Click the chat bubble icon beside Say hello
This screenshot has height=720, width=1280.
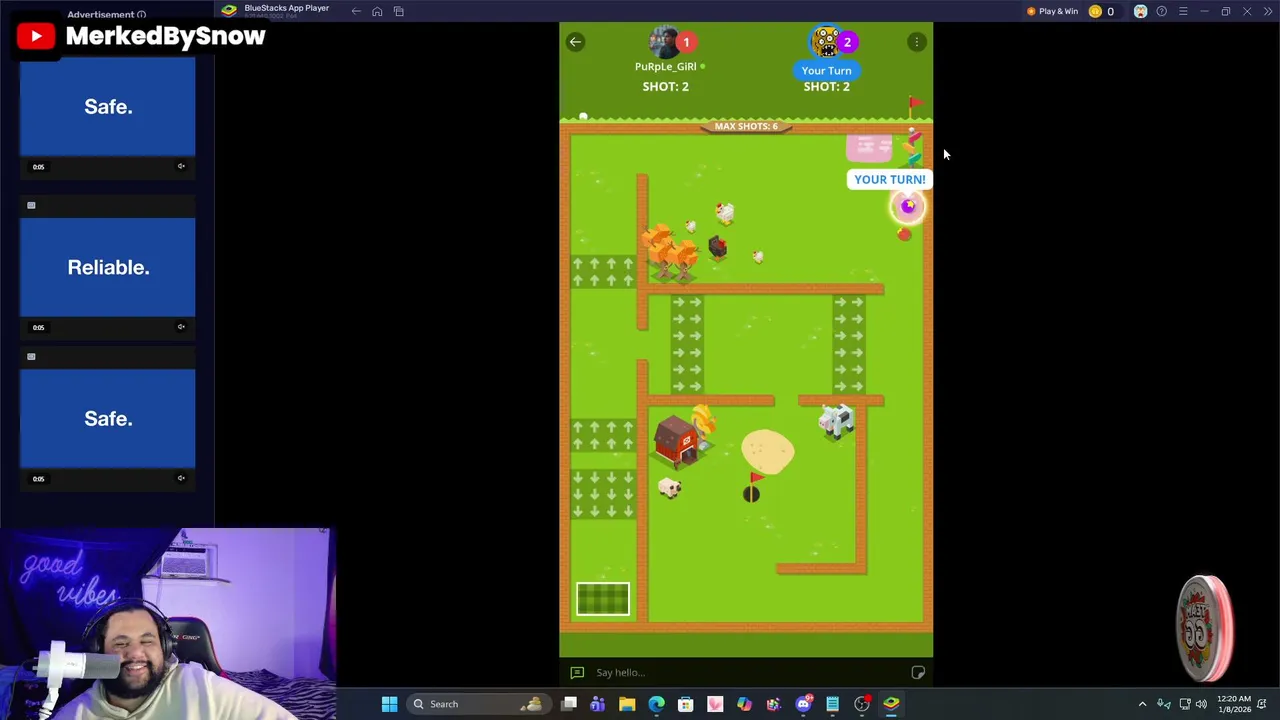pos(577,673)
